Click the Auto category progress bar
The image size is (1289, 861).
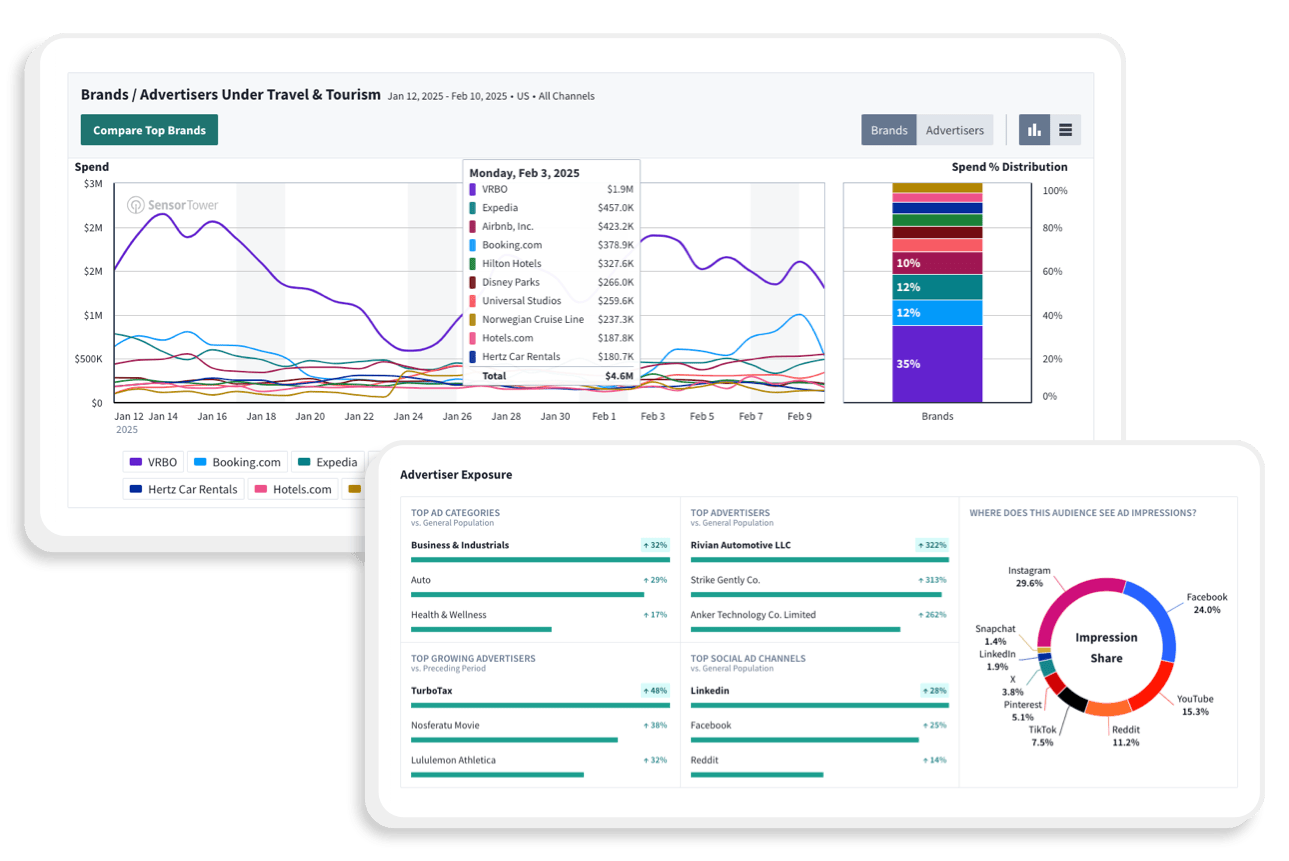click(528, 594)
